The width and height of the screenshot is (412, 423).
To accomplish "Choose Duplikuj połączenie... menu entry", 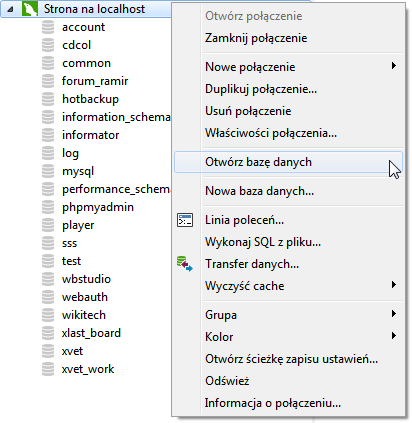I will pos(289,89).
